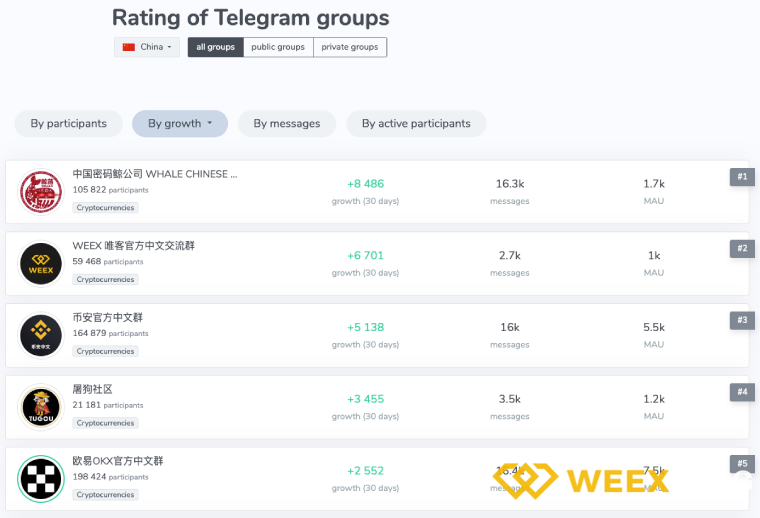Click the Binance Chinese group avatar
Screen dimensions: 760x518
pos(41,335)
